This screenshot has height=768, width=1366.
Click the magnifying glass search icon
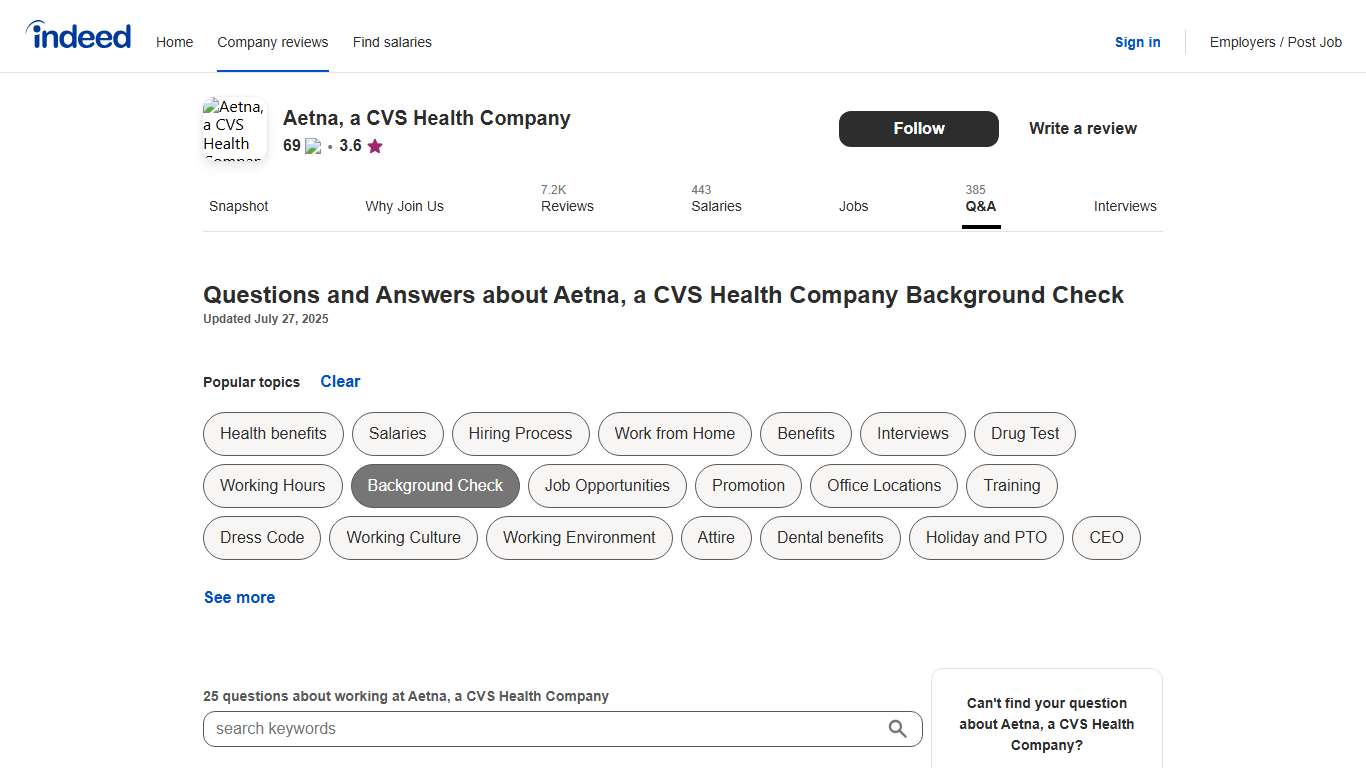897,729
